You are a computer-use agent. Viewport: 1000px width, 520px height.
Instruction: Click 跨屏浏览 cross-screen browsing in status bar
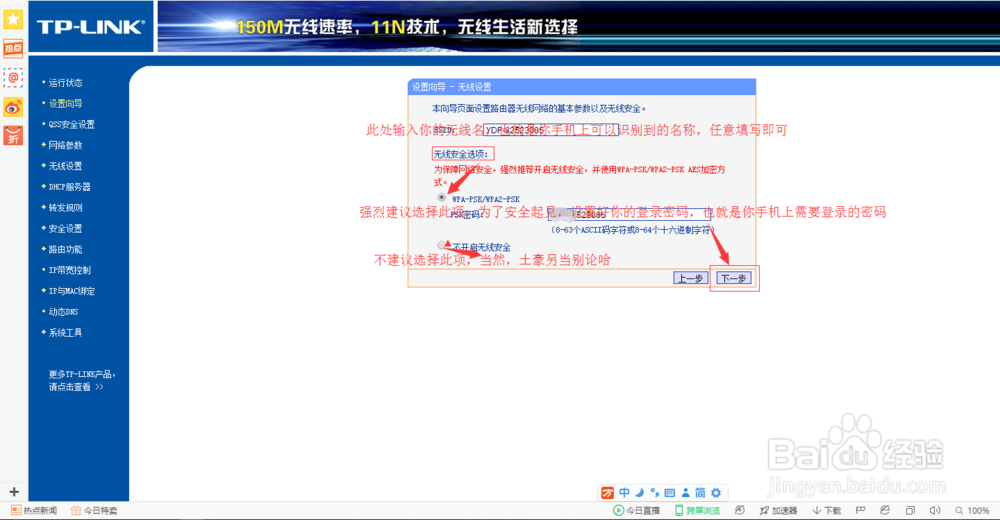tap(697, 510)
